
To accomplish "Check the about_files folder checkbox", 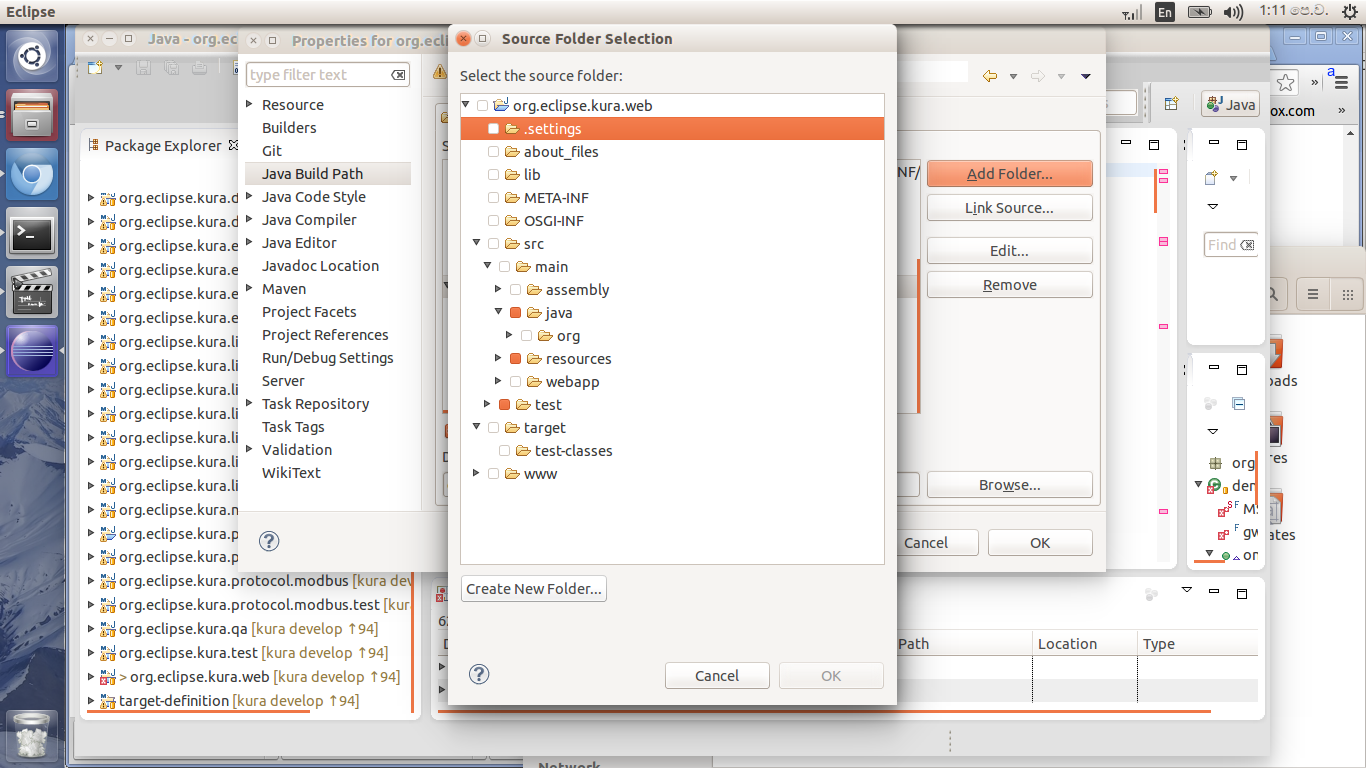I will 493,152.
